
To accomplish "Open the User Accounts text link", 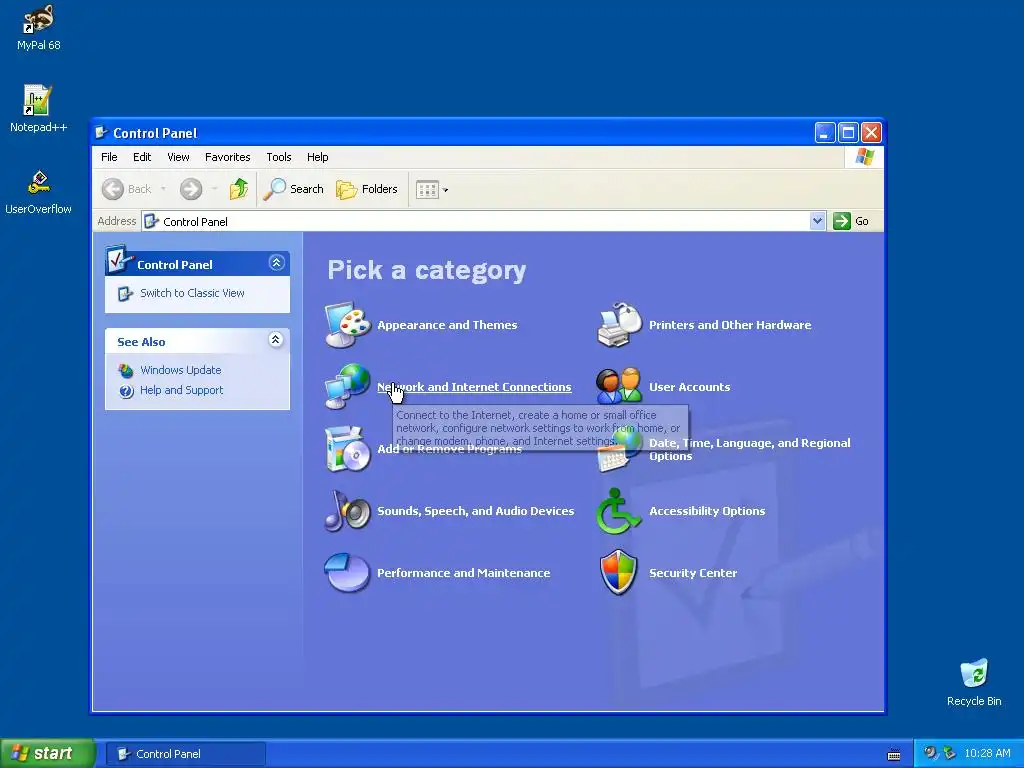I will [x=690, y=387].
